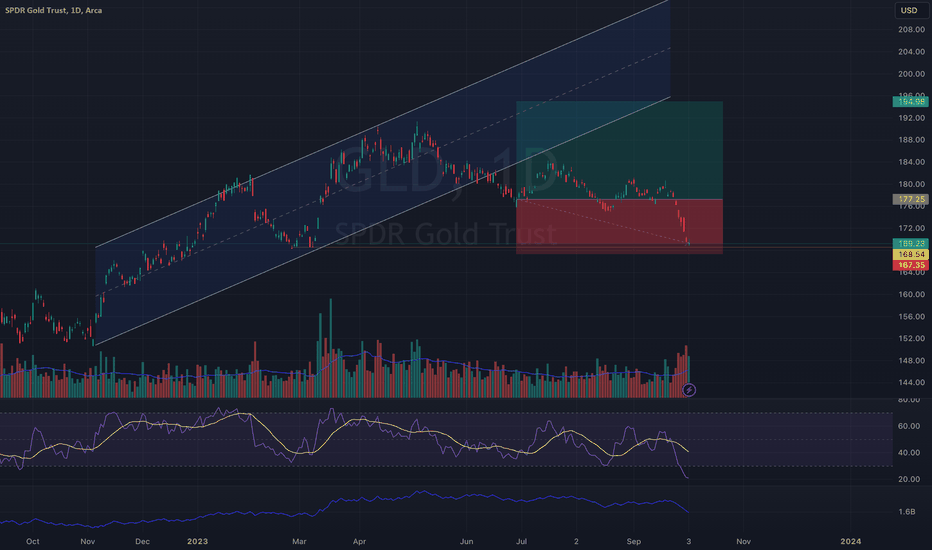This screenshot has height=550, width=932.
Task: Click the Mar label on time axis
Action: (x=299, y=542)
